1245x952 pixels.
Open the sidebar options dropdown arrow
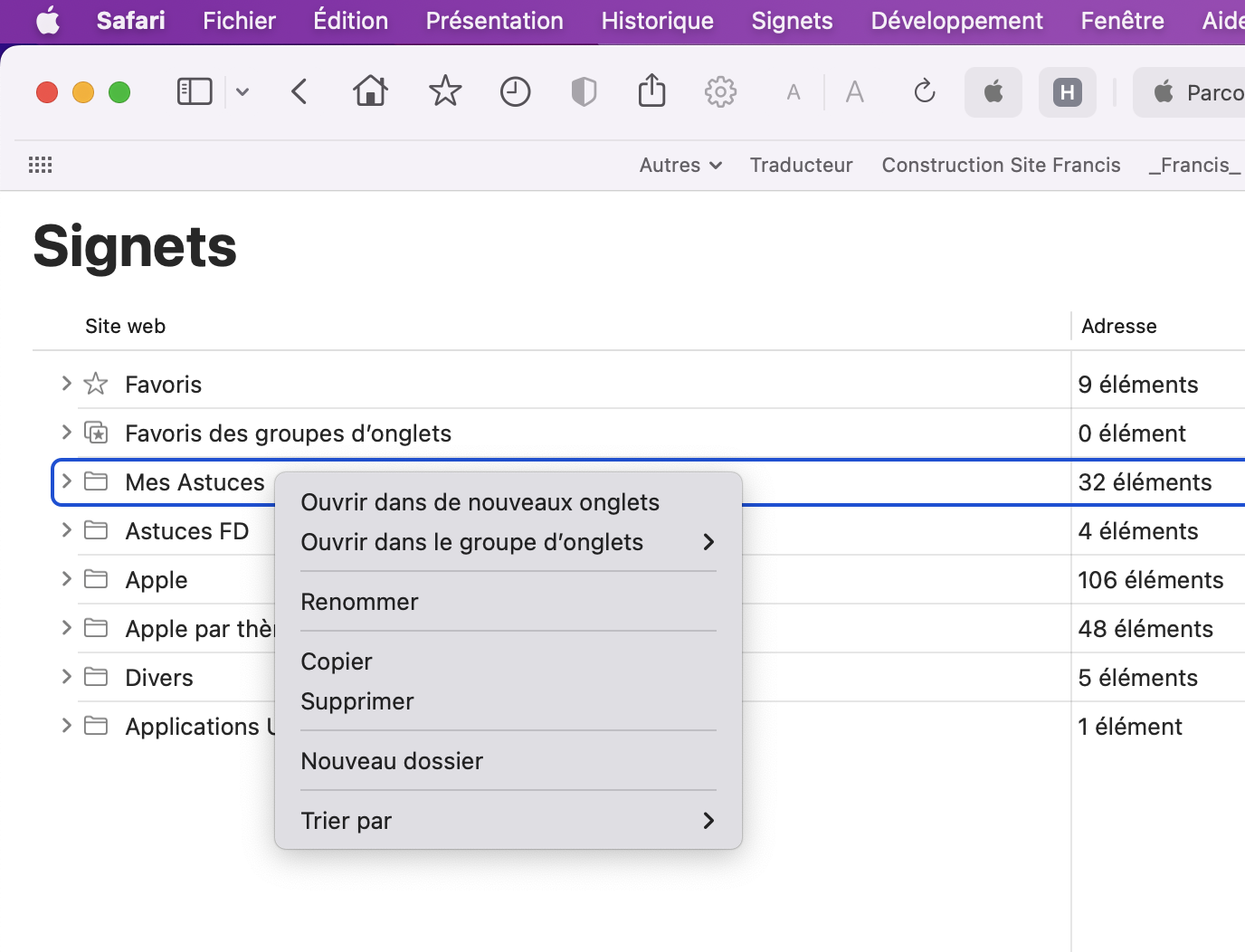pos(242,91)
